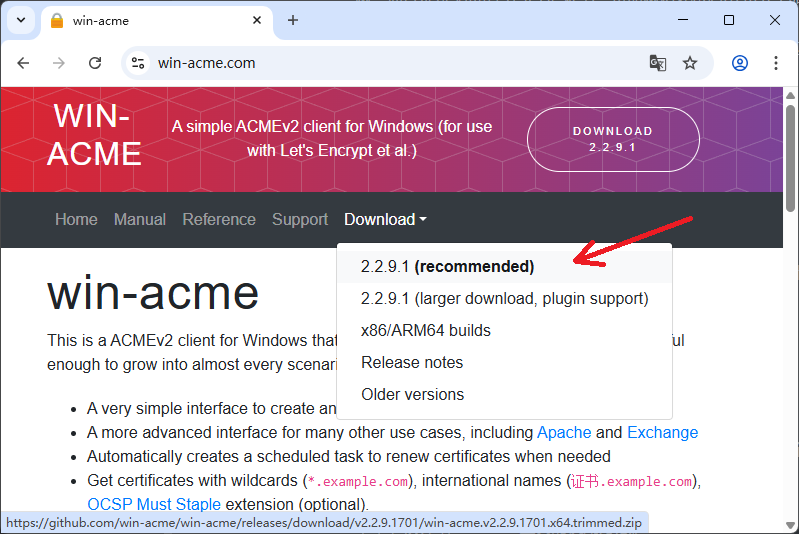
Task: Open the Apache link
Action: click(x=564, y=433)
